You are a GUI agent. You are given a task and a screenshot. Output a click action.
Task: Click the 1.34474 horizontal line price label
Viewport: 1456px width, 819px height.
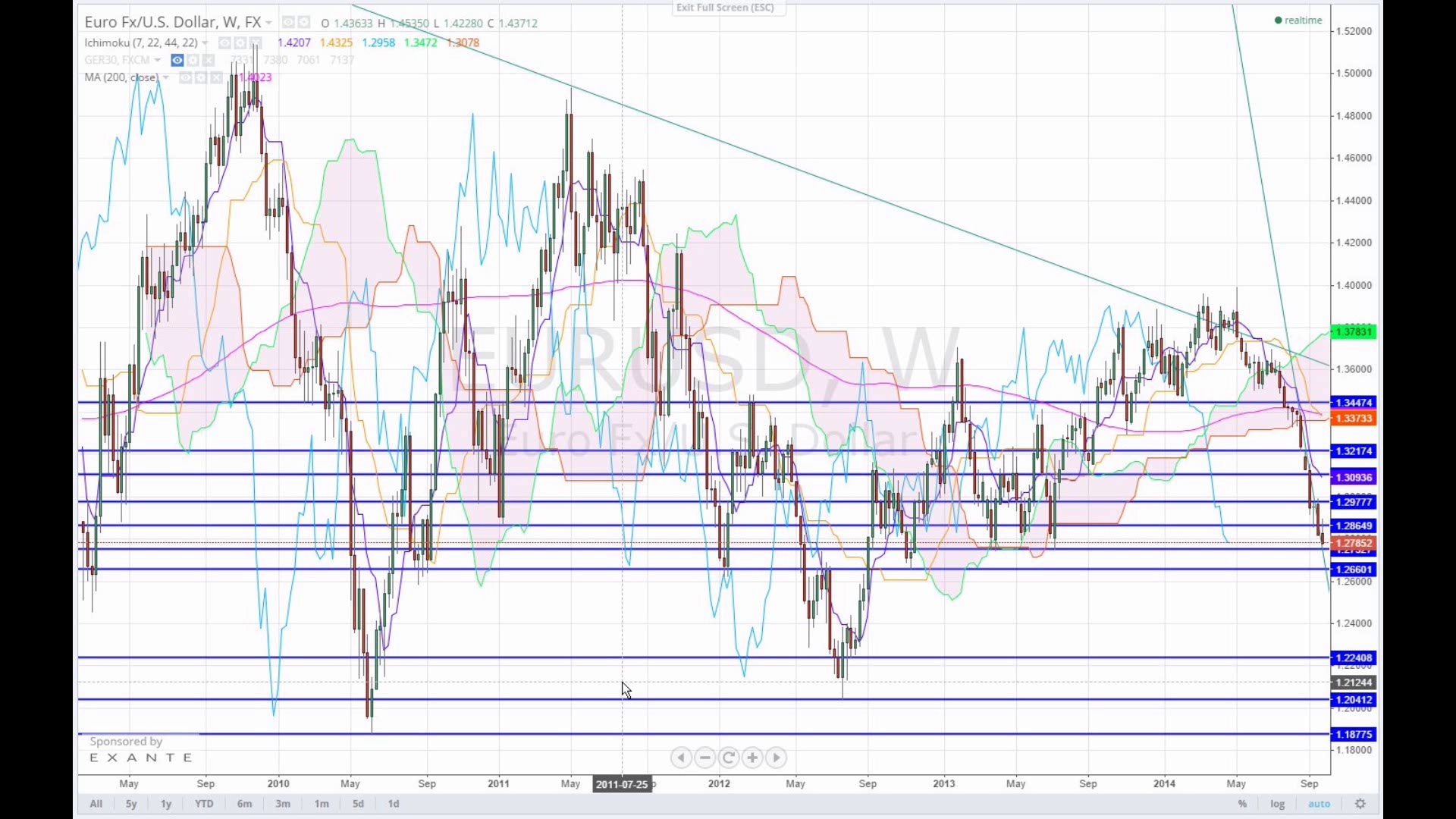point(1354,403)
